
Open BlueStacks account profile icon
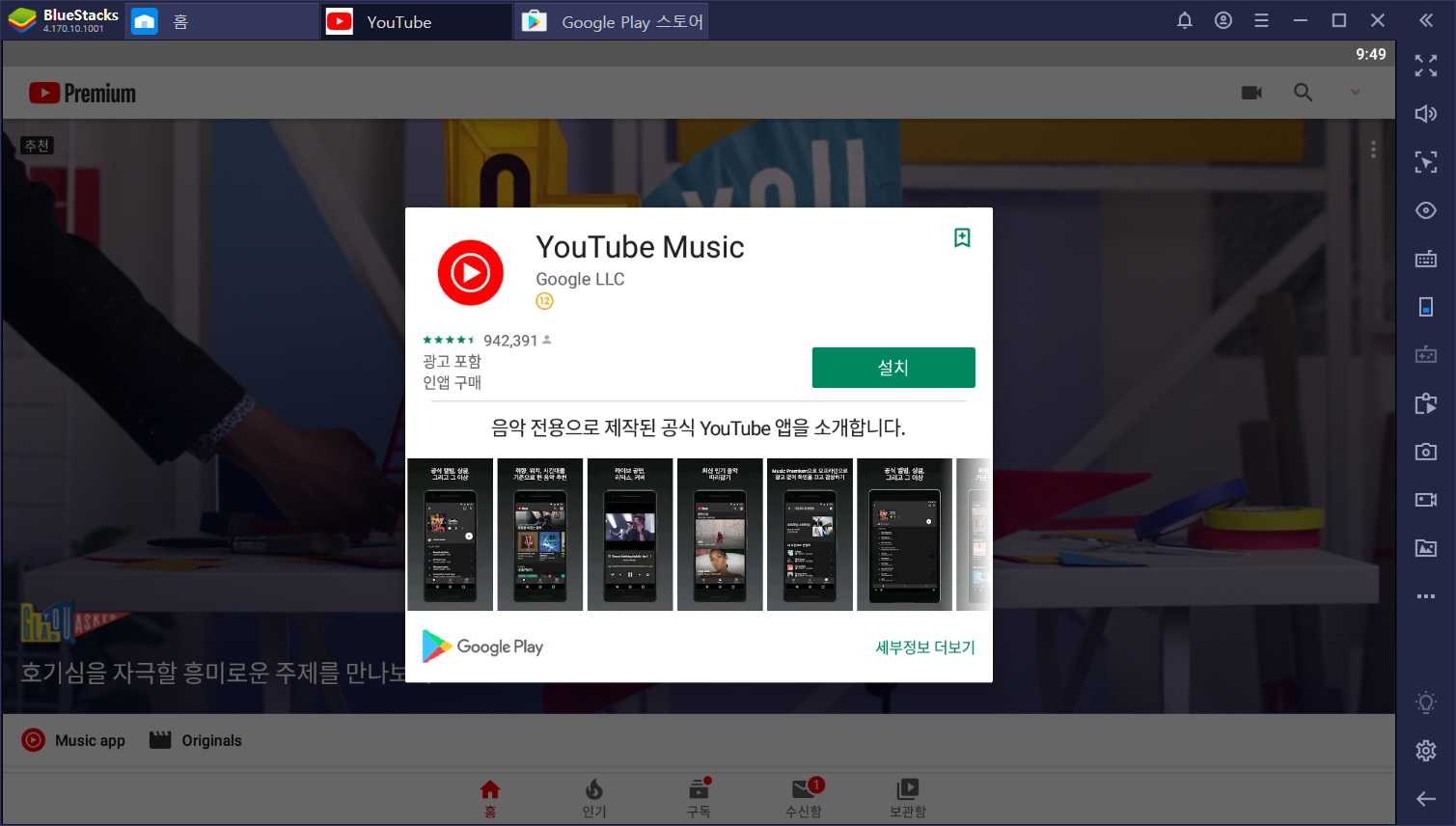click(1223, 20)
